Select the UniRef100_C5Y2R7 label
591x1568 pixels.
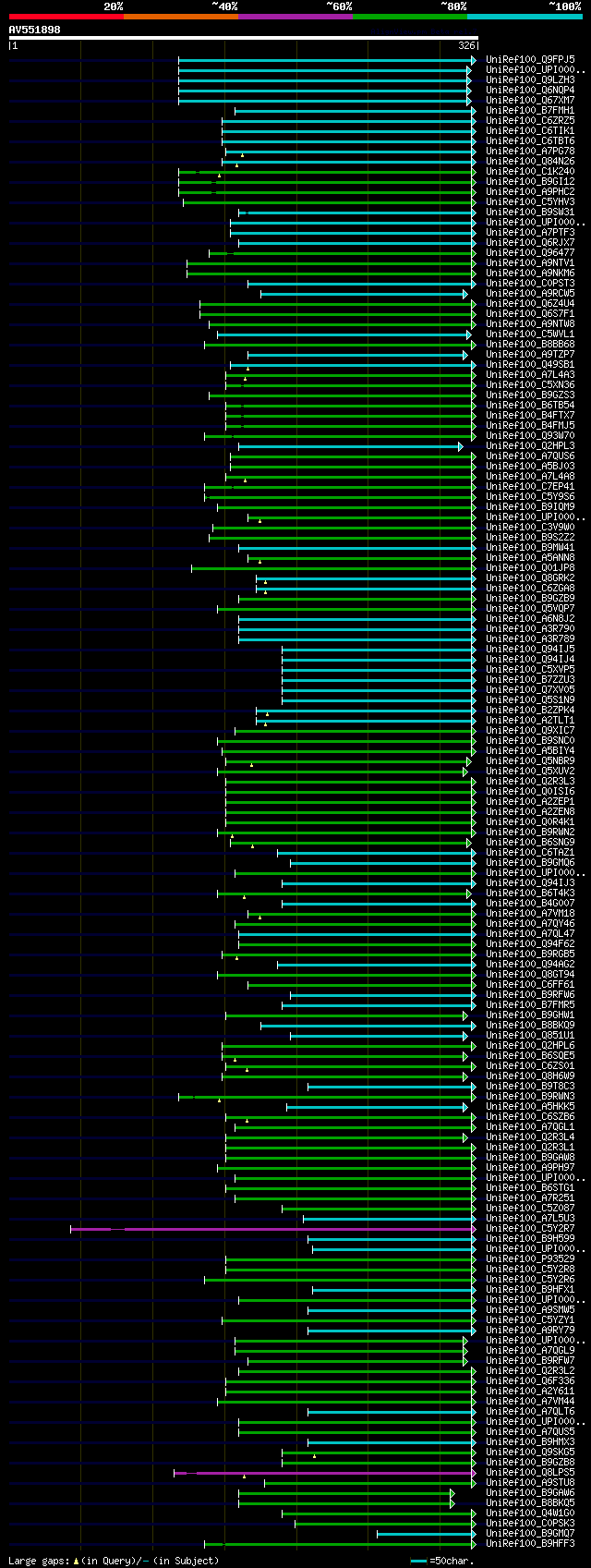coord(530,1229)
